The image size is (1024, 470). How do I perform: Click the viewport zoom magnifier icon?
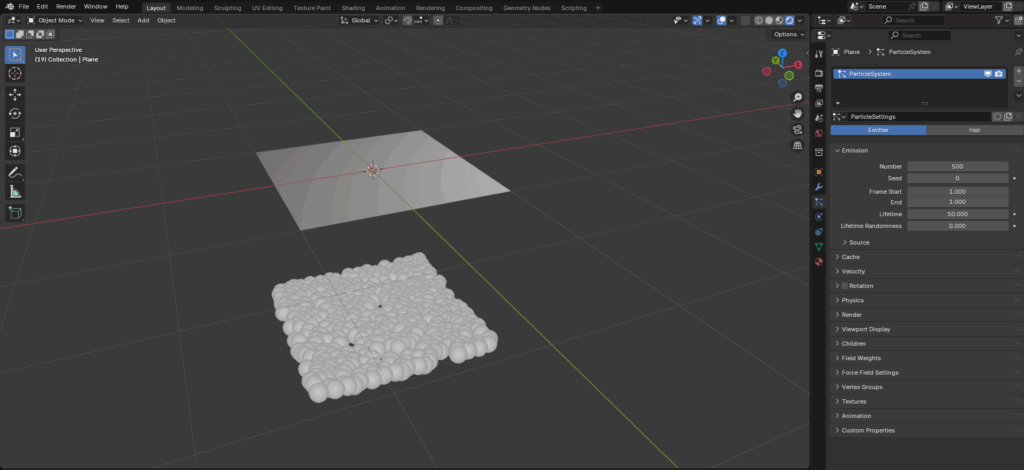tap(797, 97)
